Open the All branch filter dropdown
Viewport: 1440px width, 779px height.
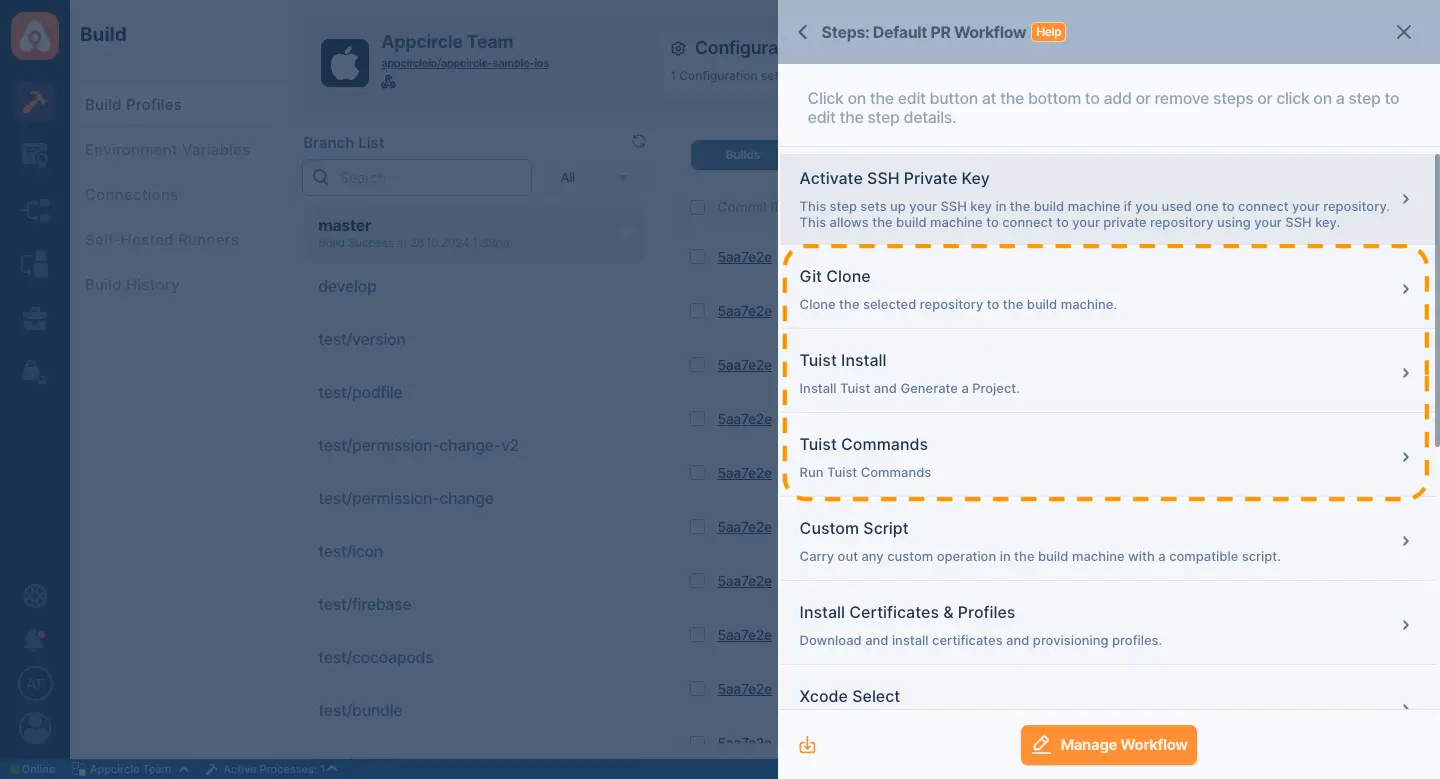point(594,178)
